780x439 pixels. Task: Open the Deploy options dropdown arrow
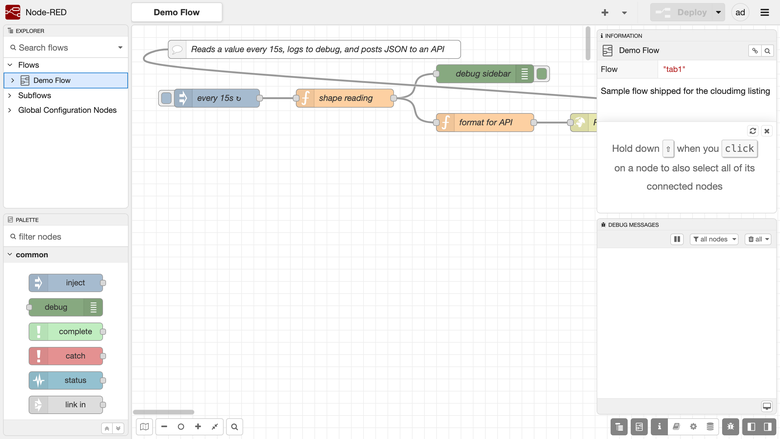(718, 12)
